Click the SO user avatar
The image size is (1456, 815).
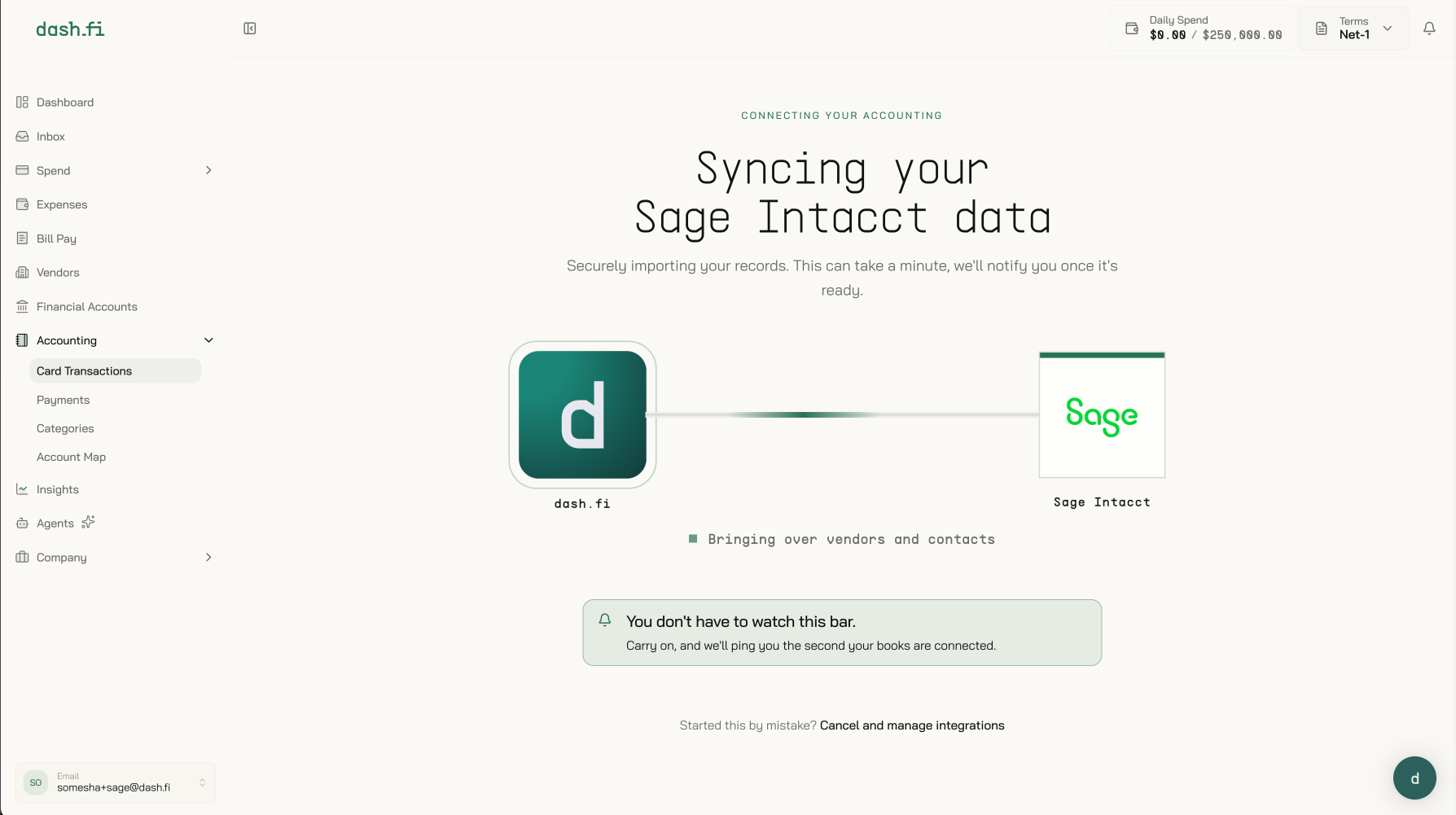tap(36, 782)
